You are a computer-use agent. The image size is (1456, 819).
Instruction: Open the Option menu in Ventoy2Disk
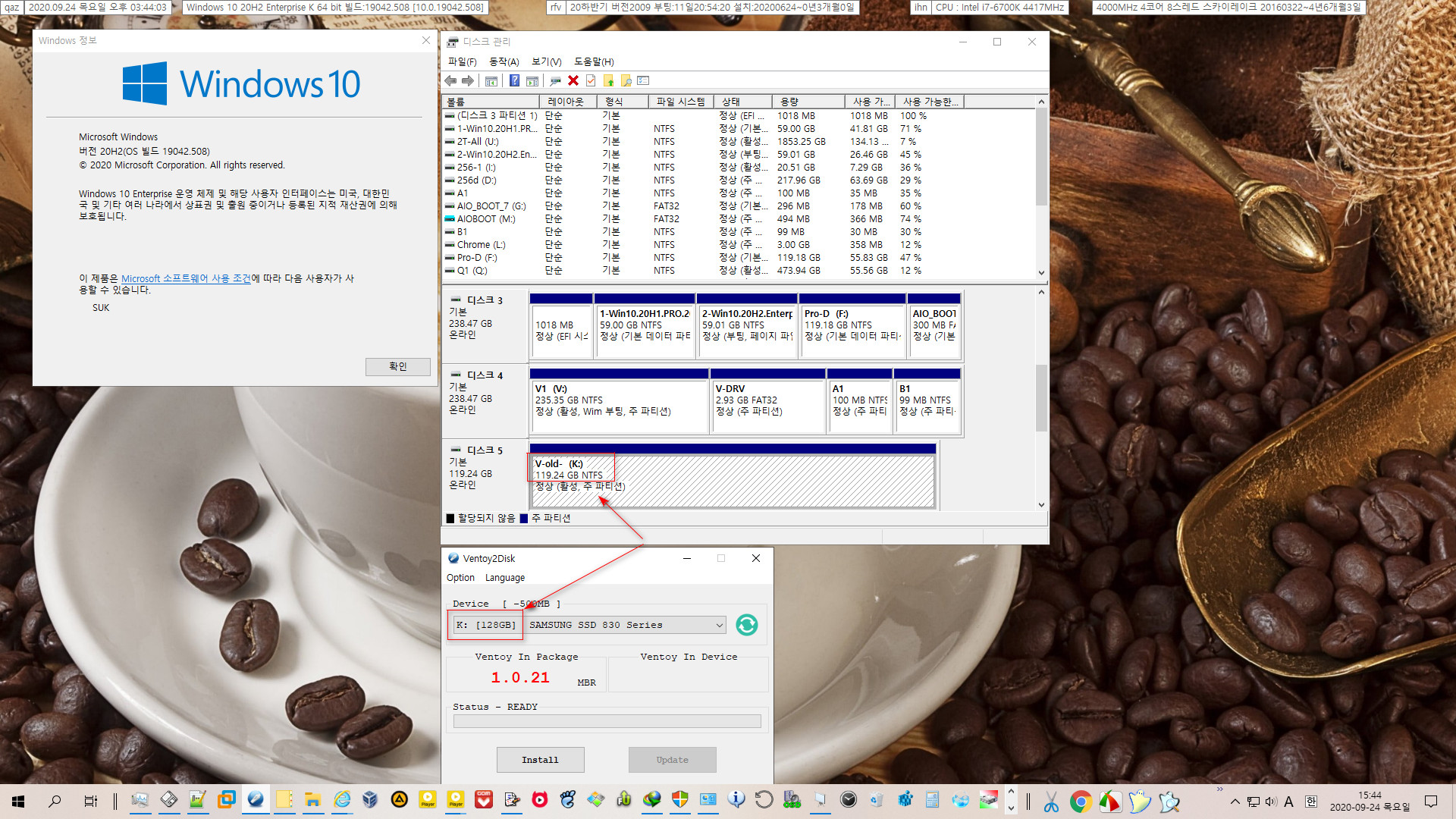click(460, 578)
